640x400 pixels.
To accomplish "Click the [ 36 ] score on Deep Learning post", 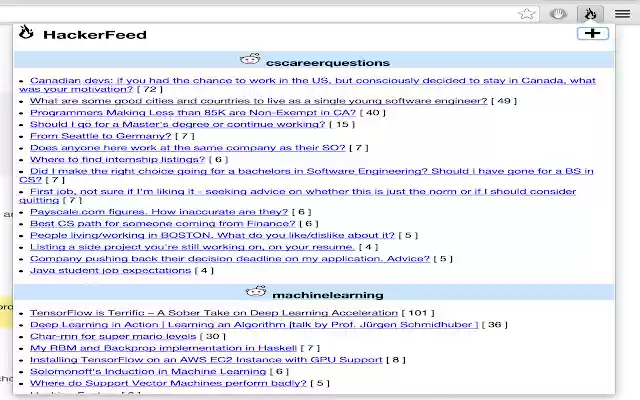I will coord(495,325).
